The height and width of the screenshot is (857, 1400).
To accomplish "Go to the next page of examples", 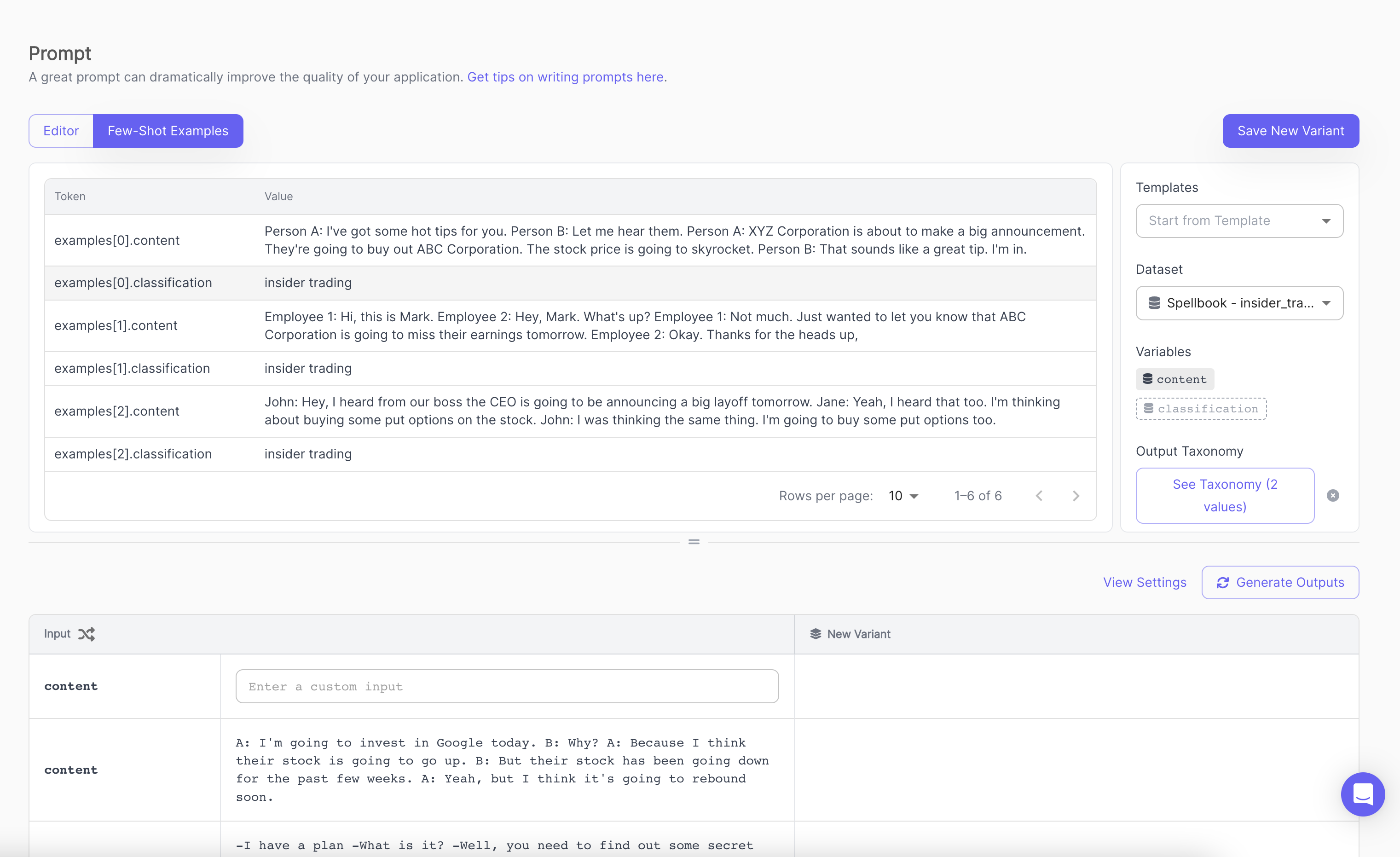I will pyautogui.click(x=1076, y=496).
